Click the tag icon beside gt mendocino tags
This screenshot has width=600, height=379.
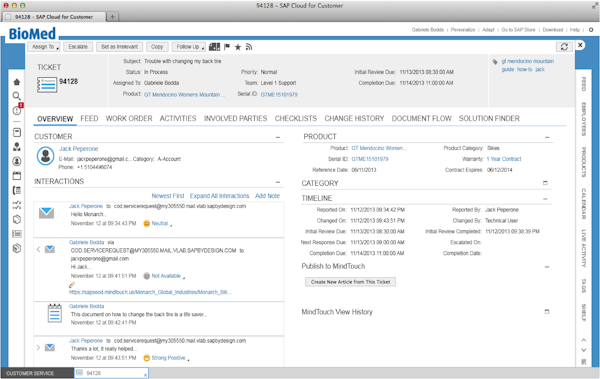(x=495, y=62)
